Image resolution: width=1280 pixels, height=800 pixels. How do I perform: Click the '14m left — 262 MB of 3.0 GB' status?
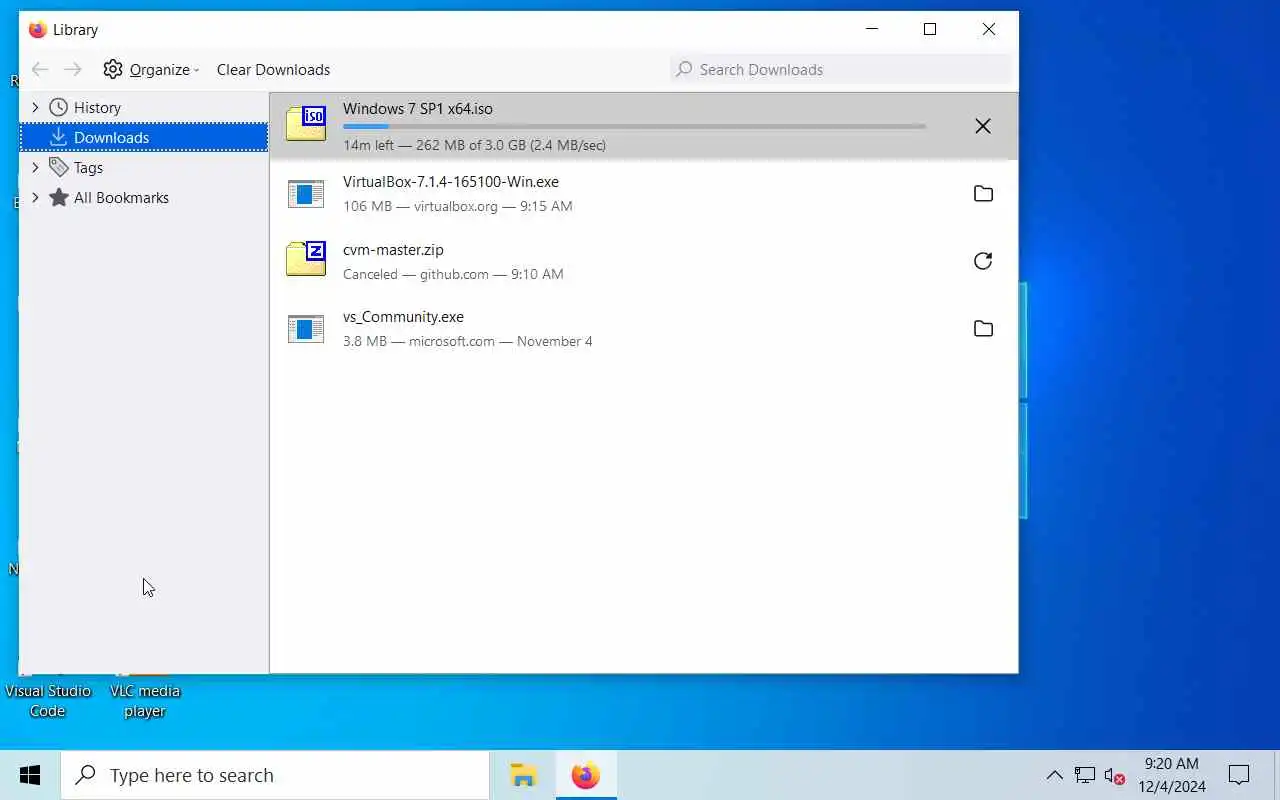tap(474, 145)
